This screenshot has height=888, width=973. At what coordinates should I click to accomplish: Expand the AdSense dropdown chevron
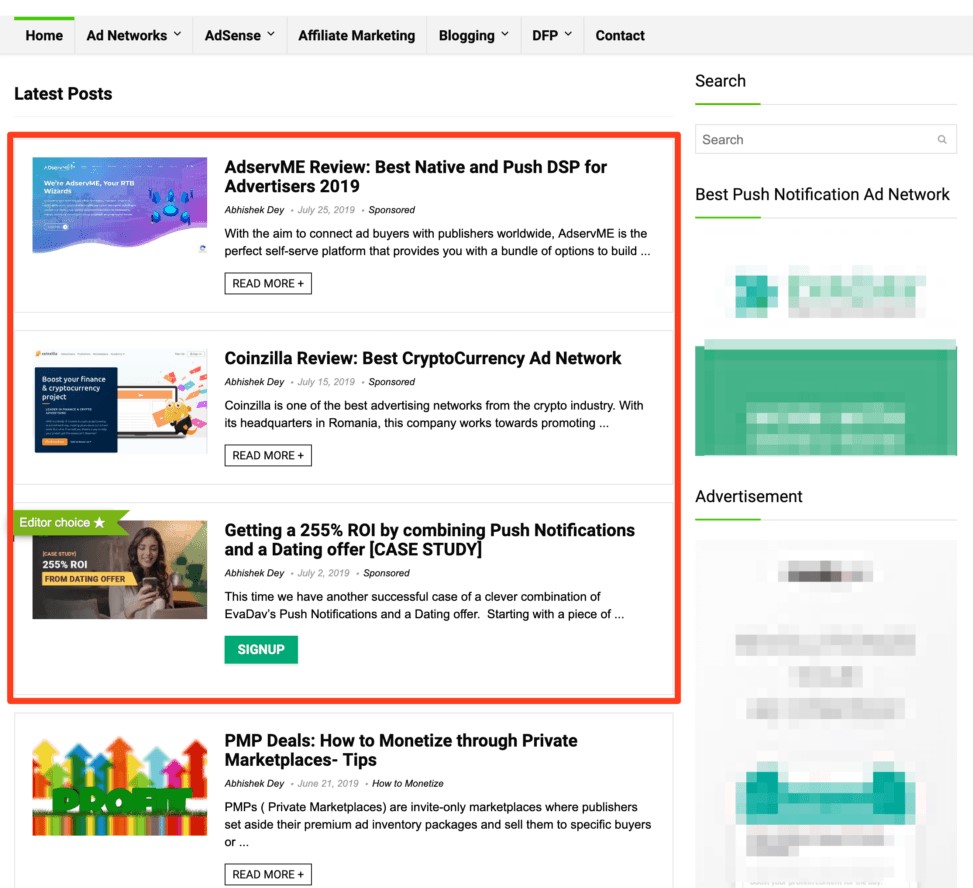click(271, 34)
